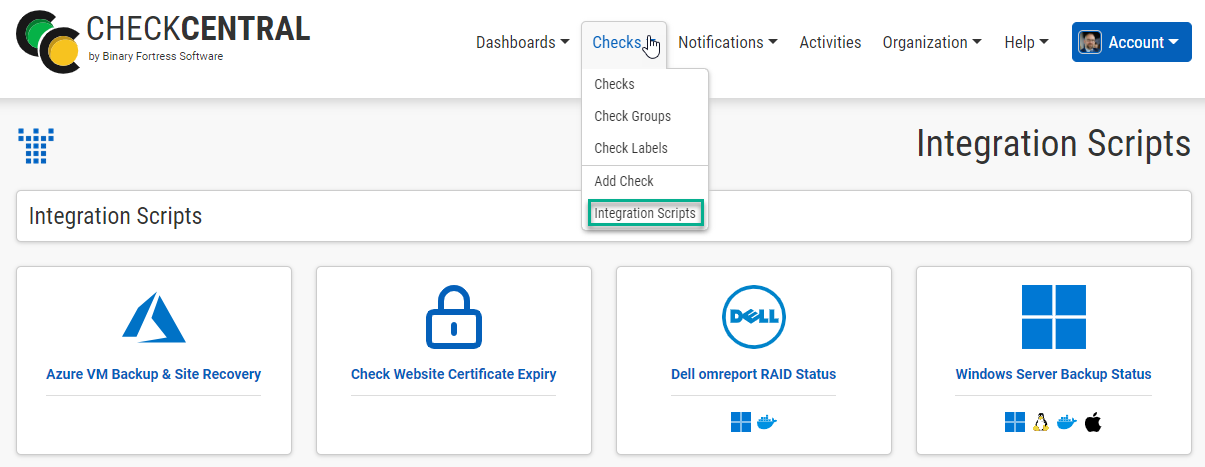Click the large Windows logo icon
The image size is (1205, 467).
click(x=1053, y=317)
